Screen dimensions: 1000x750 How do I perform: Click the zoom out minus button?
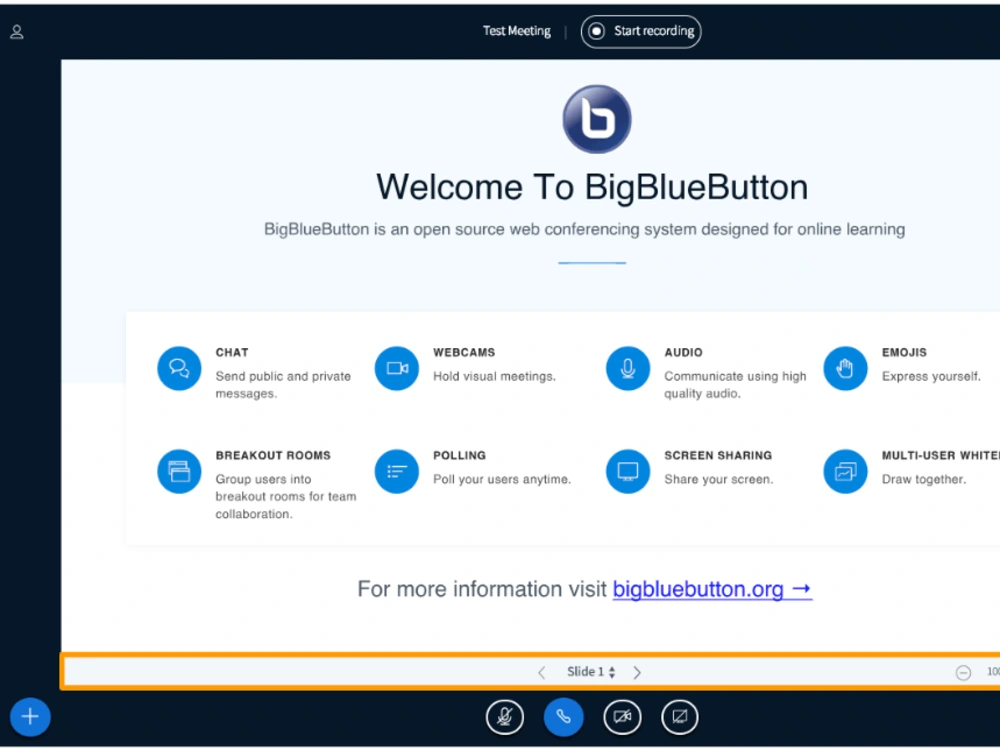pyautogui.click(x=963, y=672)
